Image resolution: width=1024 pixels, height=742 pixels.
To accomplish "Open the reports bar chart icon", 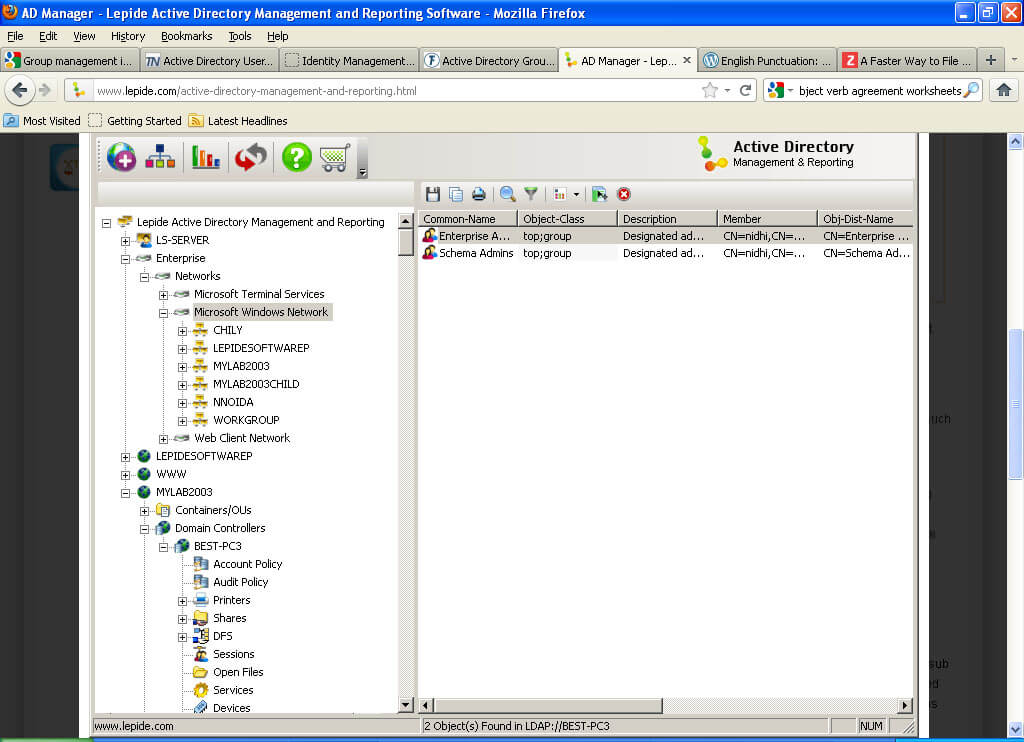I will click(206, 157).
